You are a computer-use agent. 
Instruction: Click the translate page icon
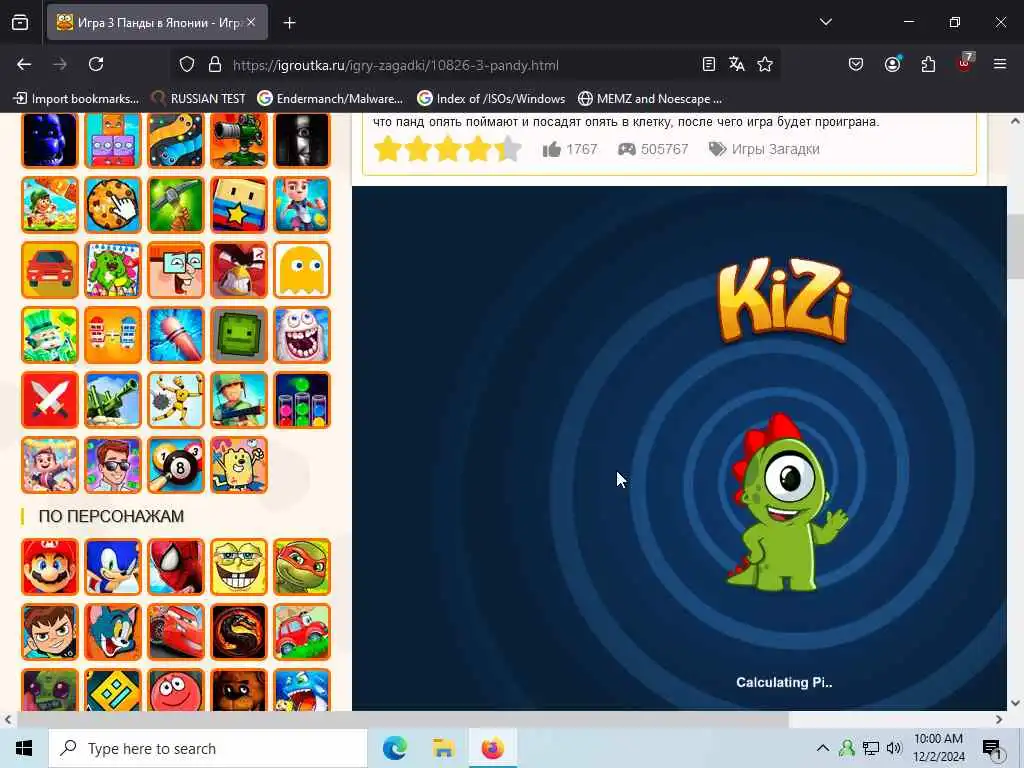click(x=737, y=64)
